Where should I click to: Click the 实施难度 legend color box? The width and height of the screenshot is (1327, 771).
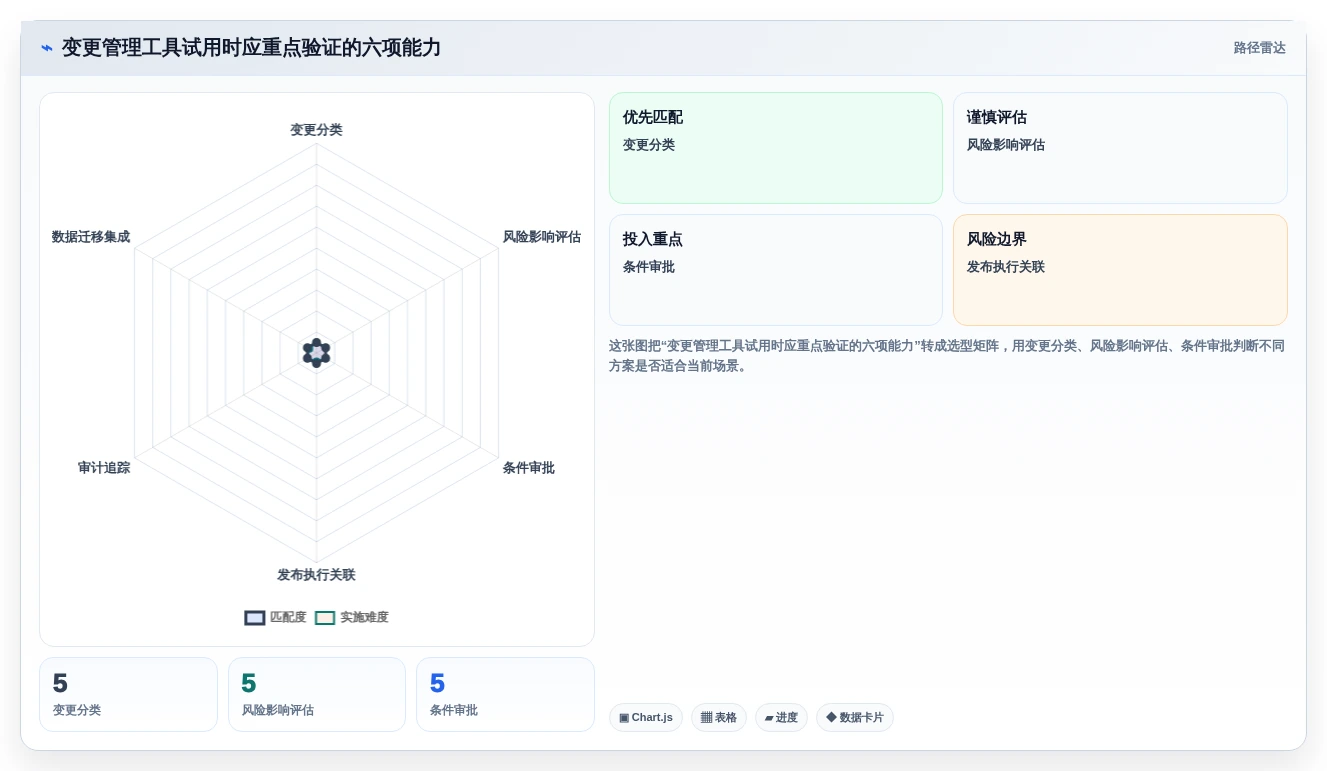tap(325, 618)
